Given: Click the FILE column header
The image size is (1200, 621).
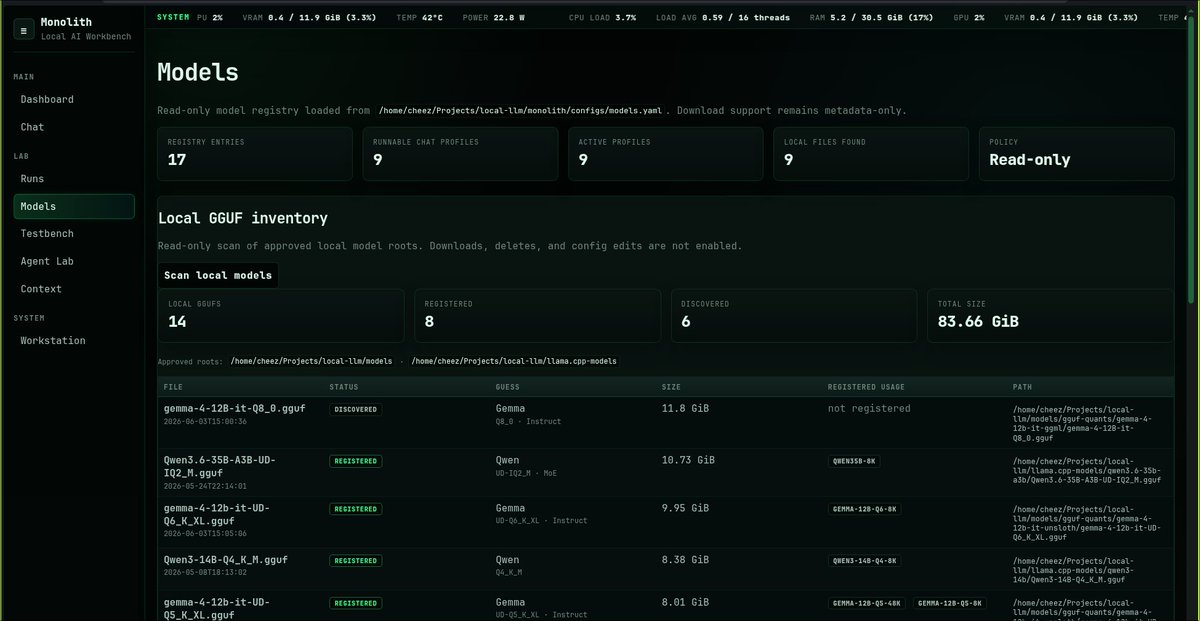Looking at the screenshot, I should [x=171, y=386].
